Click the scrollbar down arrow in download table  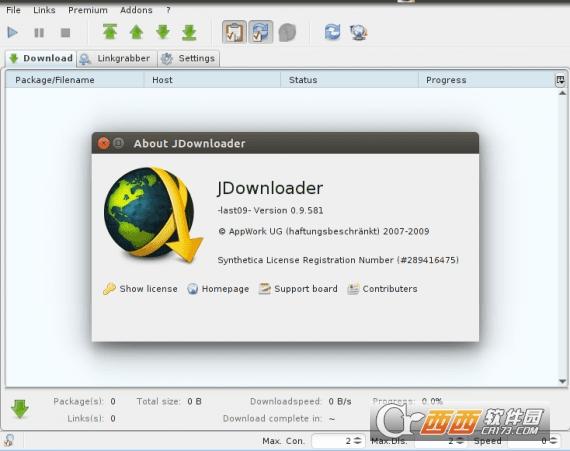tap(562, 381)
